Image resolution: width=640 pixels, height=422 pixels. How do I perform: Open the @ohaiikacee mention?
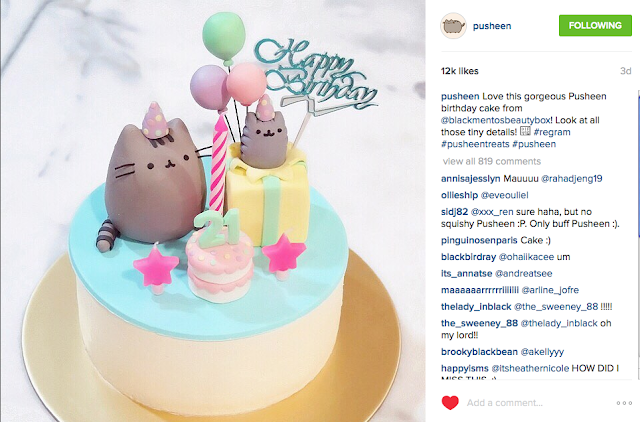[x=526, y=257]
